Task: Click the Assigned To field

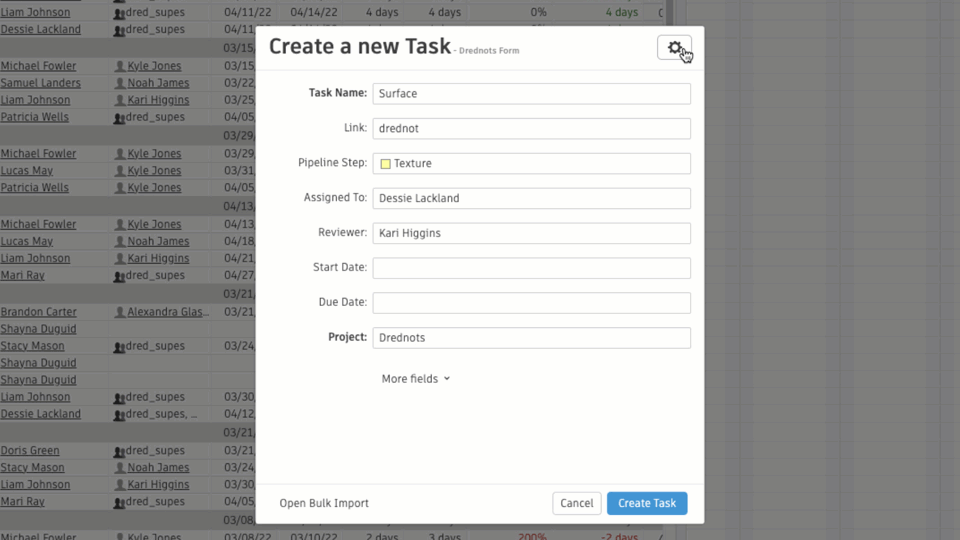Action: pos(531,198)
